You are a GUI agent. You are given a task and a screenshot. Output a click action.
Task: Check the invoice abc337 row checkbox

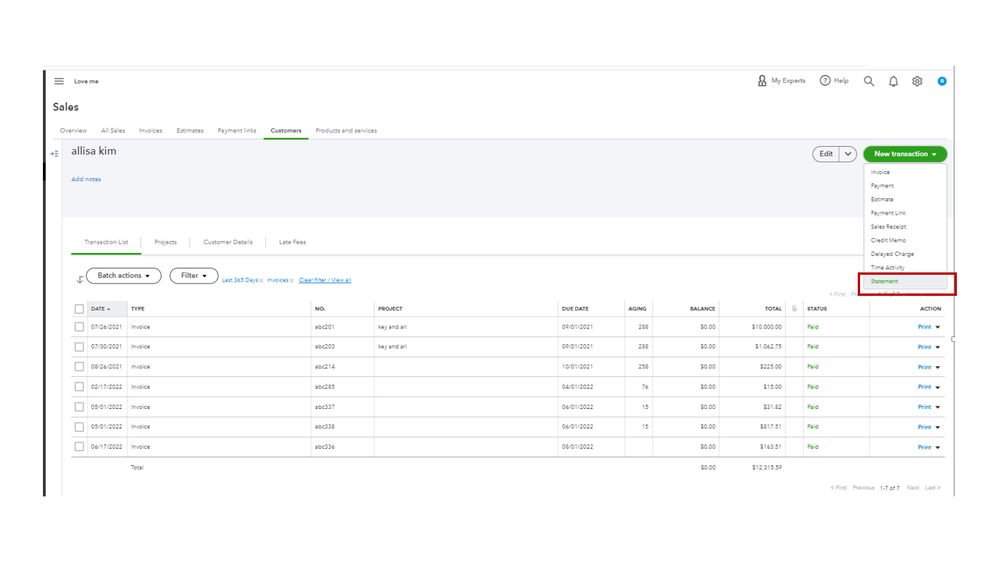point(79,407)
